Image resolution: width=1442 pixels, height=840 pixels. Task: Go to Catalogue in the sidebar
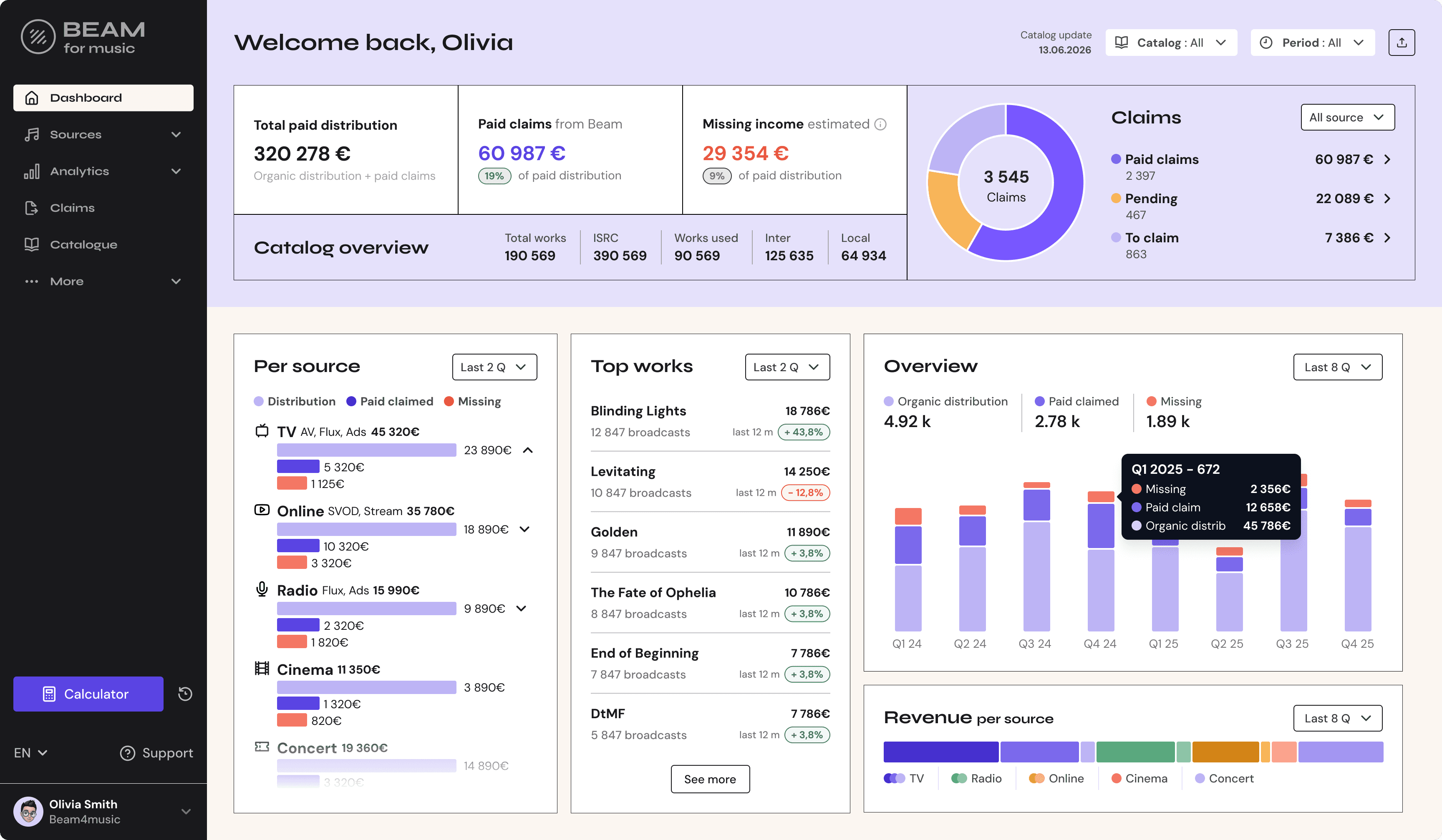(x=83, y=244)
